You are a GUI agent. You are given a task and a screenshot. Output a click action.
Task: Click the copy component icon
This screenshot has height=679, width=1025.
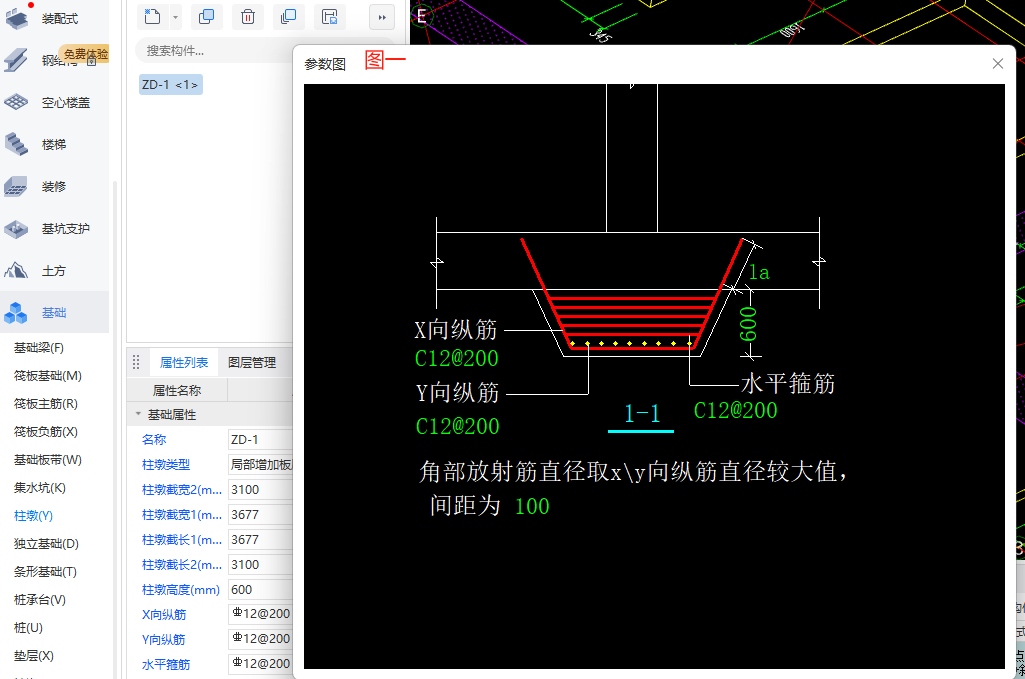point(207,17)
